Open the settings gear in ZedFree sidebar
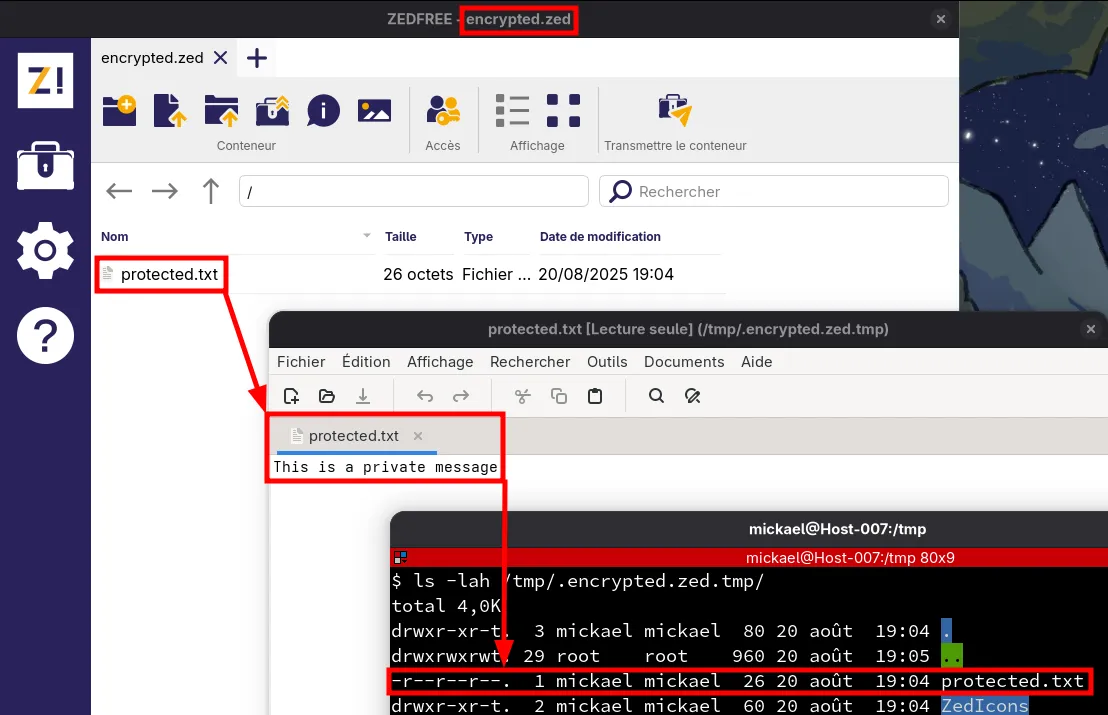The image size is (1108, 715). 45,250
